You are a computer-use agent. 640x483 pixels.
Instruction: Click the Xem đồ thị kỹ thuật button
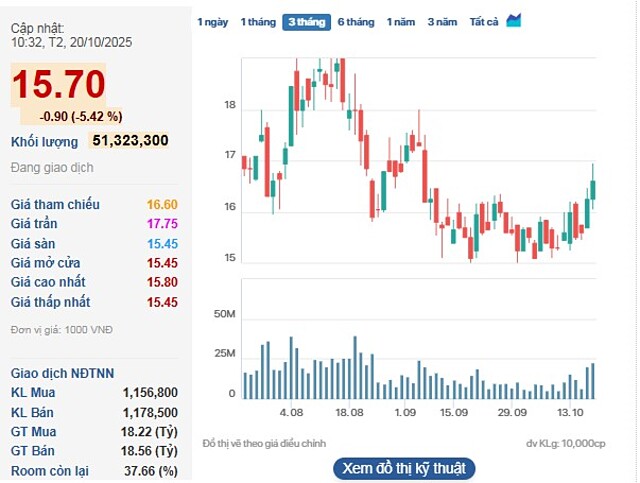pos(403,468)
